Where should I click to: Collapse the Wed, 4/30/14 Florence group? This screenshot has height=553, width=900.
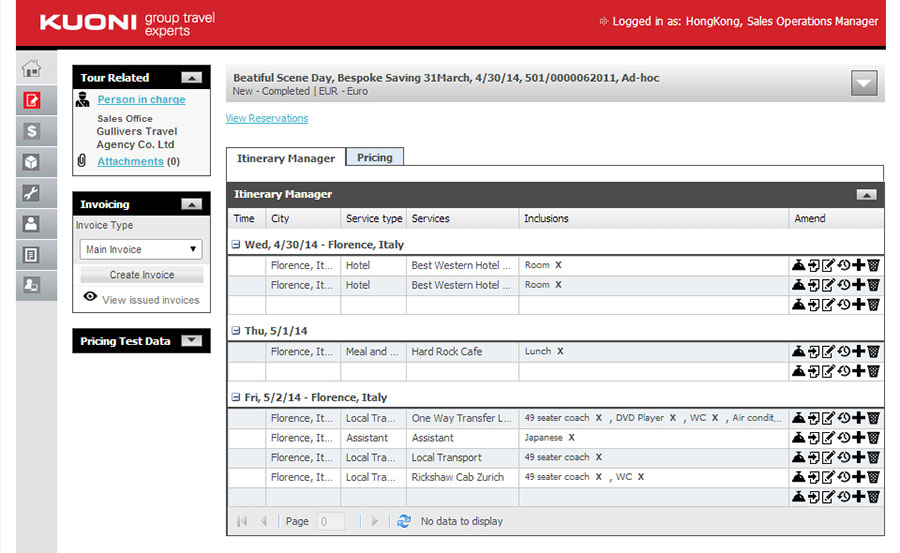(x=236, y=245)
